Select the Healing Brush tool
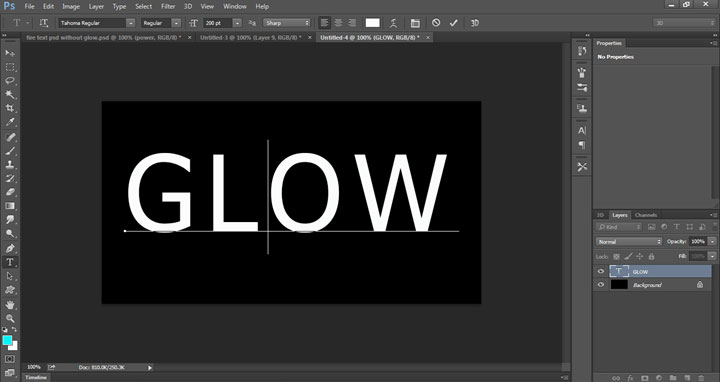 [x=10, y=137]
